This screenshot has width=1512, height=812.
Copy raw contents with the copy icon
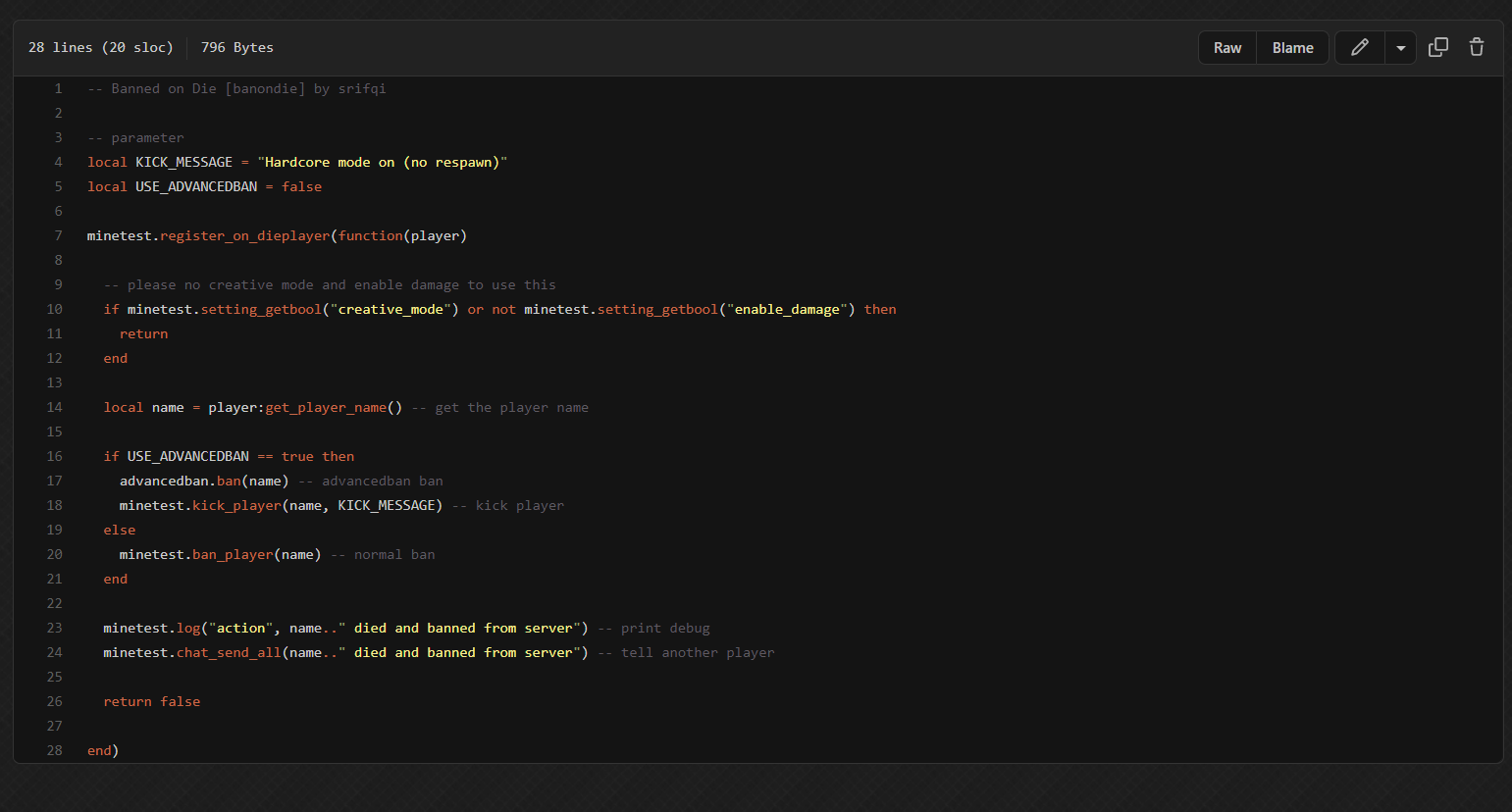1437,47
